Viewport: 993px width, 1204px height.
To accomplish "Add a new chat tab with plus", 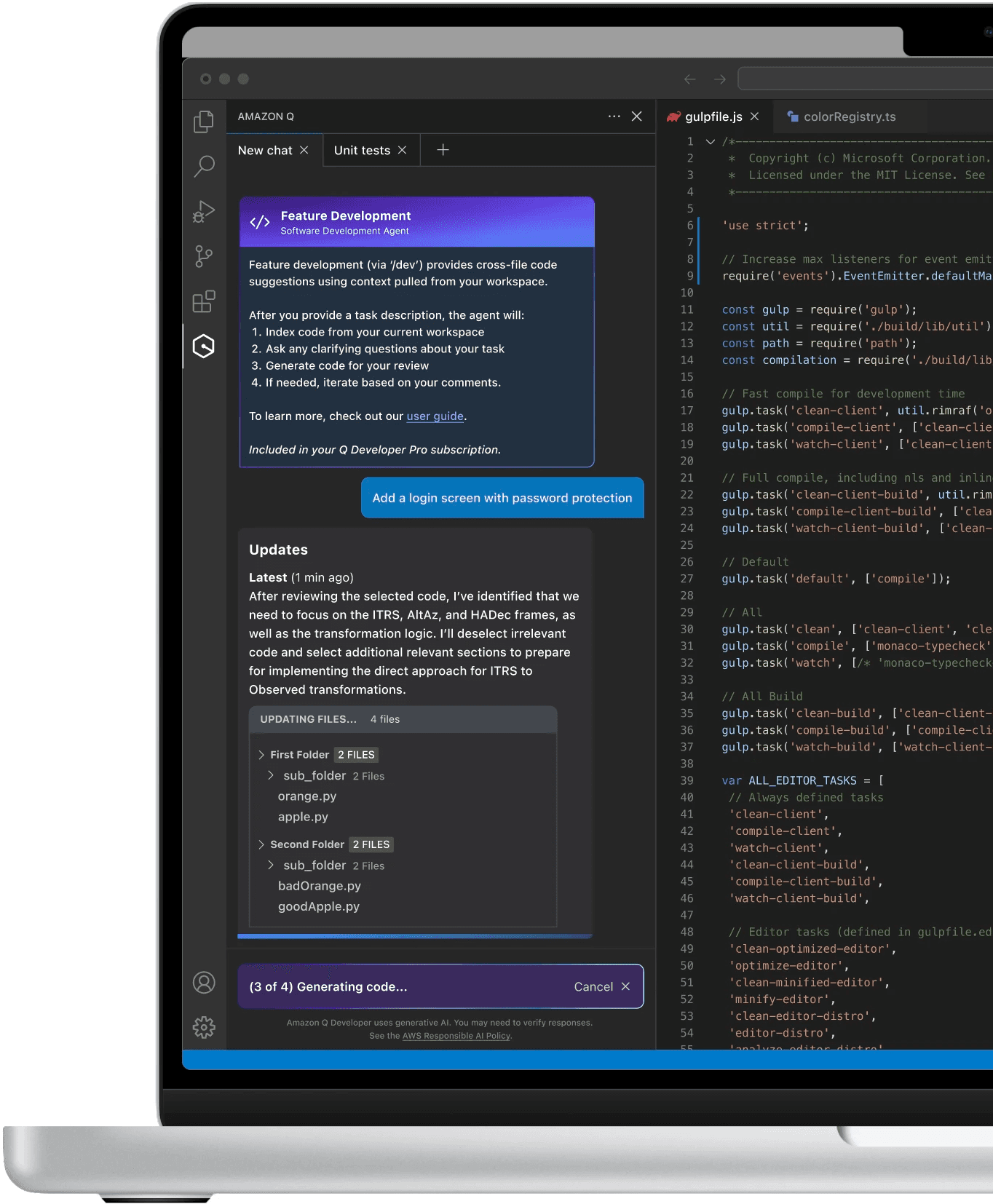I will point(443,150).
